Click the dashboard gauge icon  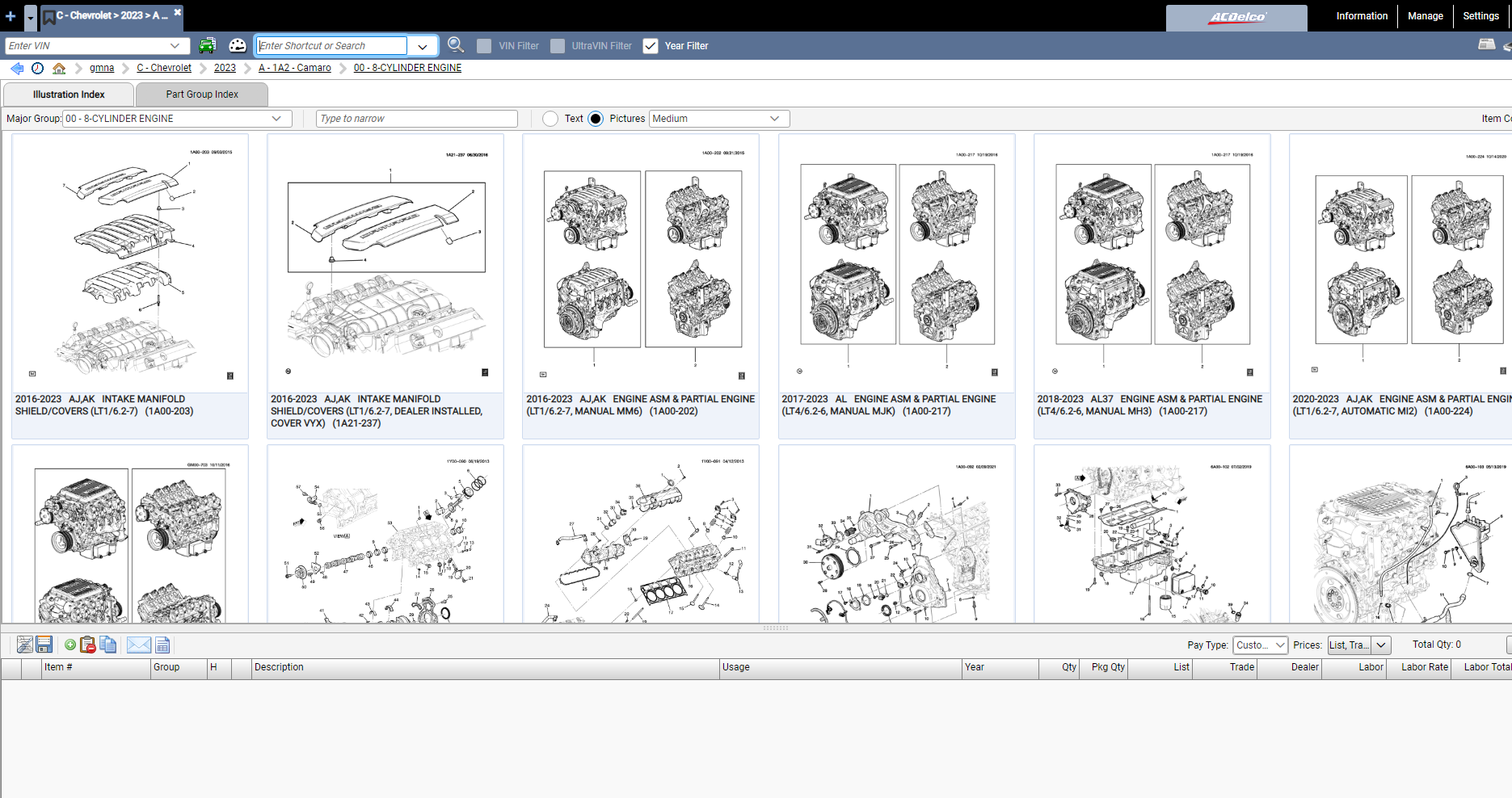[x=238, y=46]
